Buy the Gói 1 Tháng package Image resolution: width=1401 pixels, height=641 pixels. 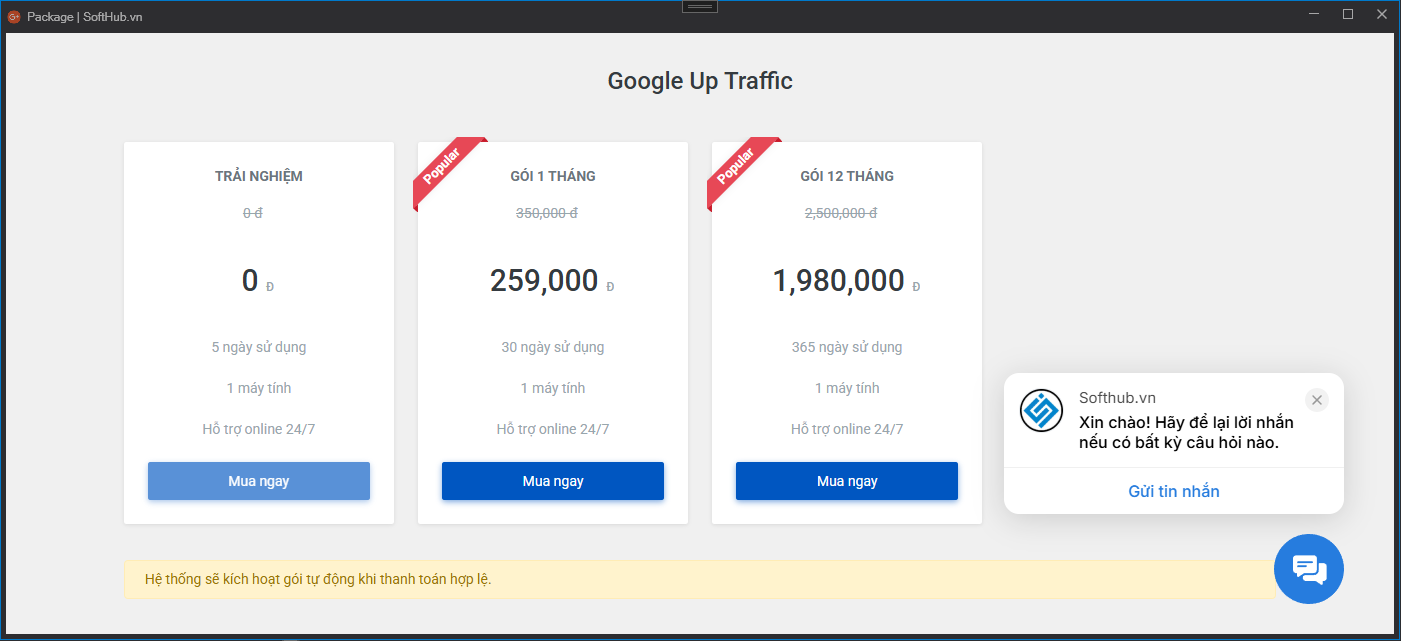coord(553,481)
